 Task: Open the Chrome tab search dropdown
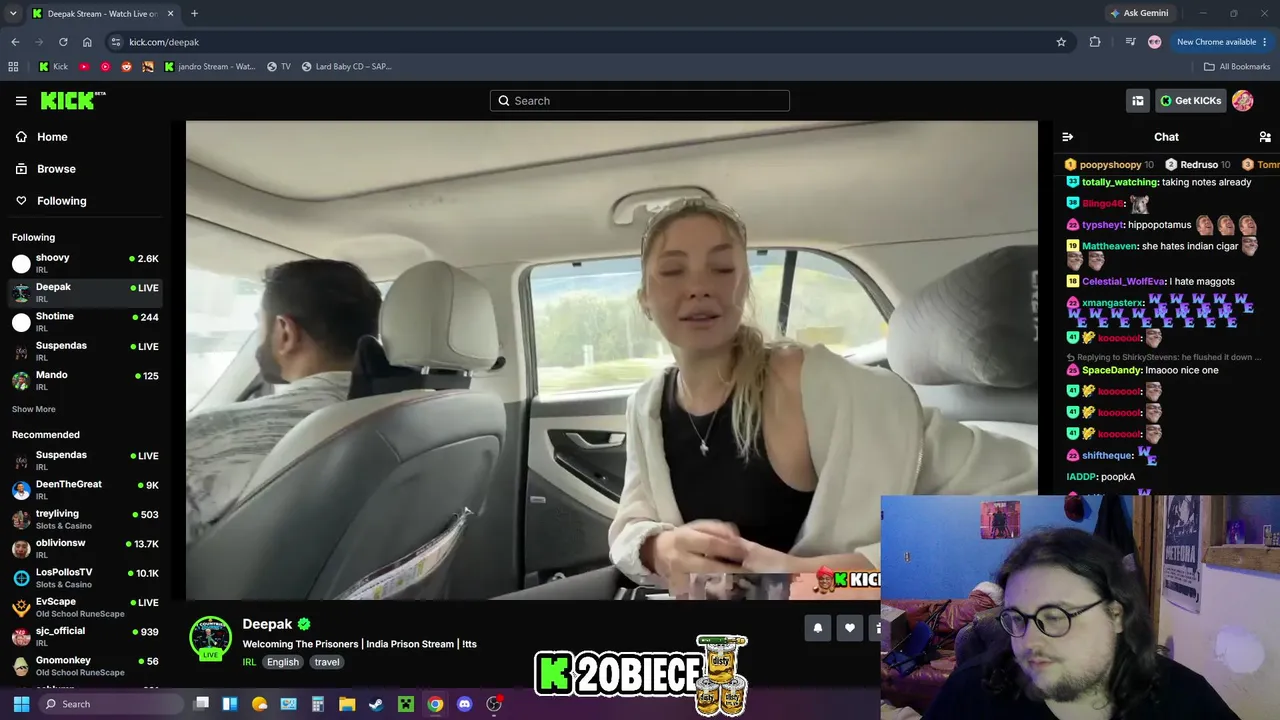pyautogui.click(x=13, y=13)
